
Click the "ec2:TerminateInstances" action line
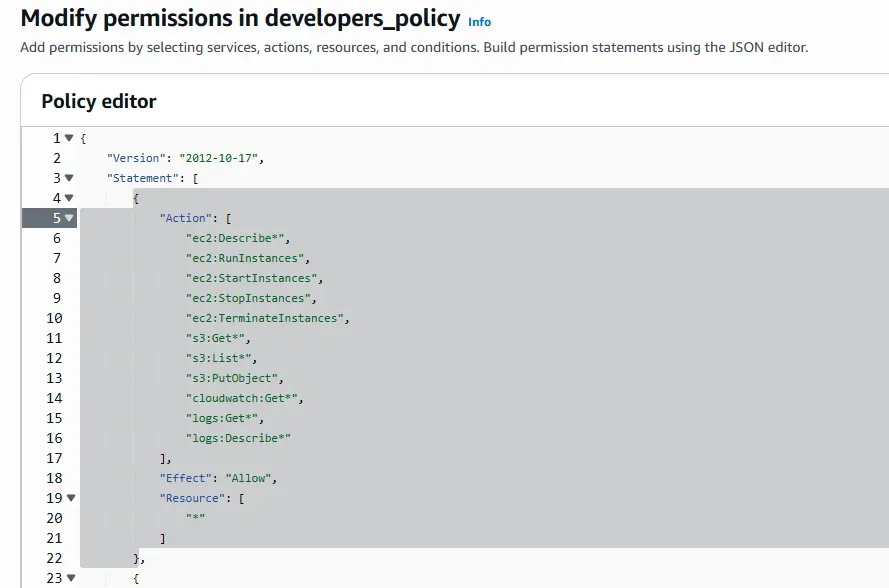(x=266, y=318)
